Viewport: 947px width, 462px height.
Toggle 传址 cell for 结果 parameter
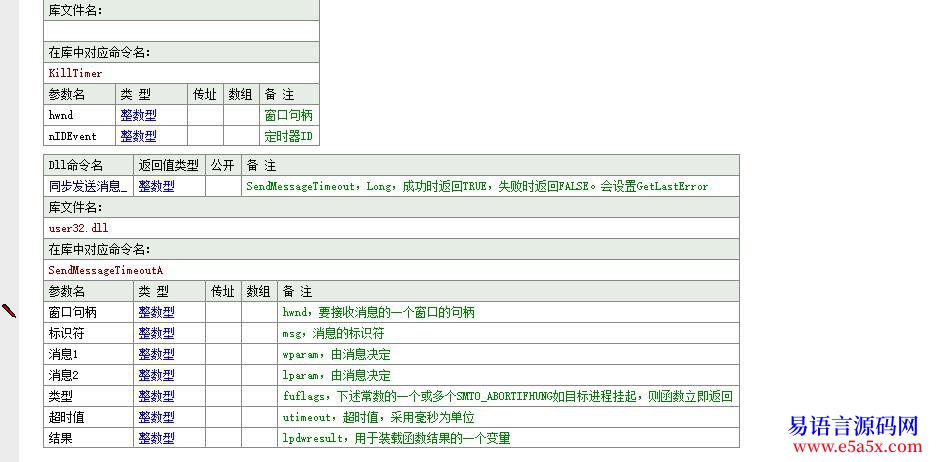click(x=223, y=438)
